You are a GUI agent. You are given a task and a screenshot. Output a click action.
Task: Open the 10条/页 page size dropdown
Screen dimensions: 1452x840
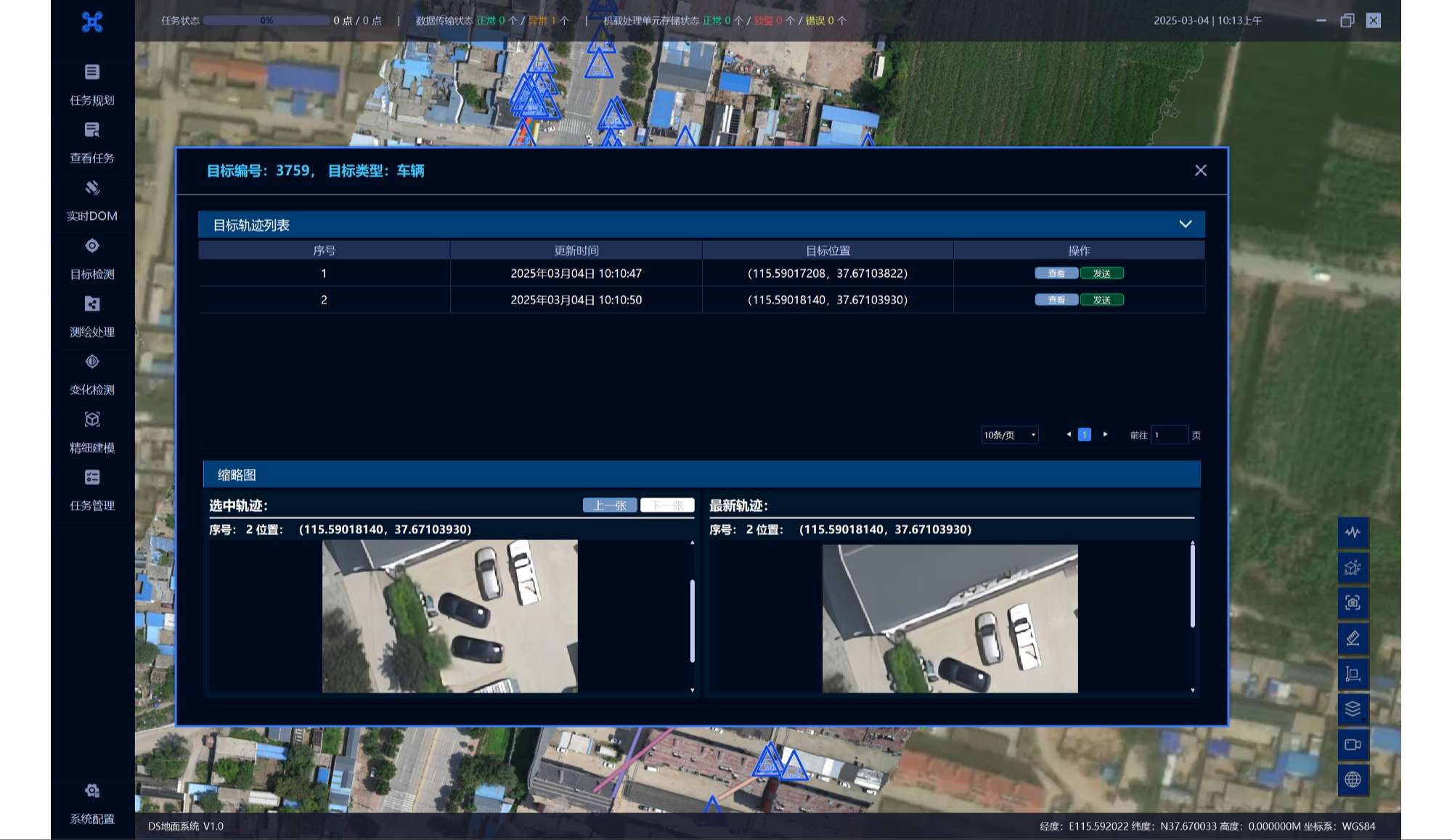pyautogui.click(x=1009, y=435)
